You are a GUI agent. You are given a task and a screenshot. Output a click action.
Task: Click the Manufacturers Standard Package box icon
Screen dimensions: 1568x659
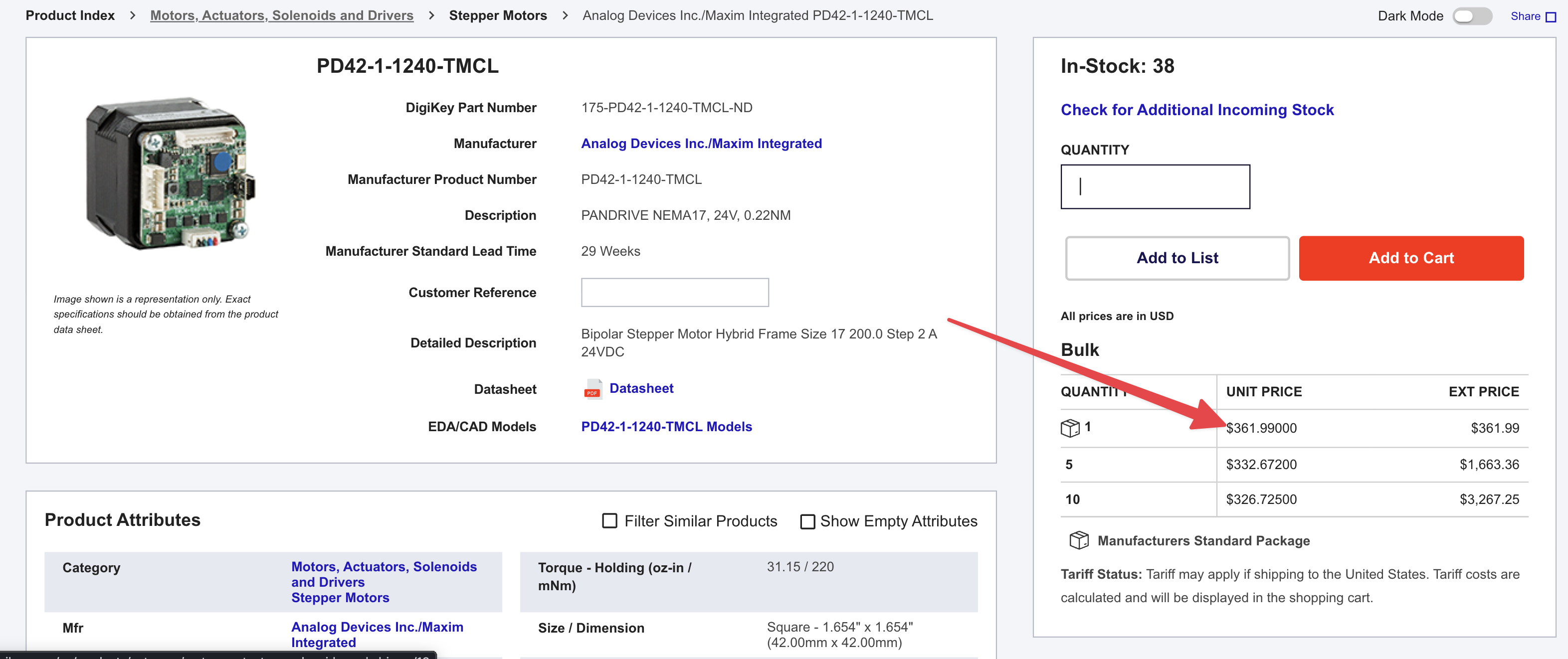pyautogui.click(x=1079, y=540)
